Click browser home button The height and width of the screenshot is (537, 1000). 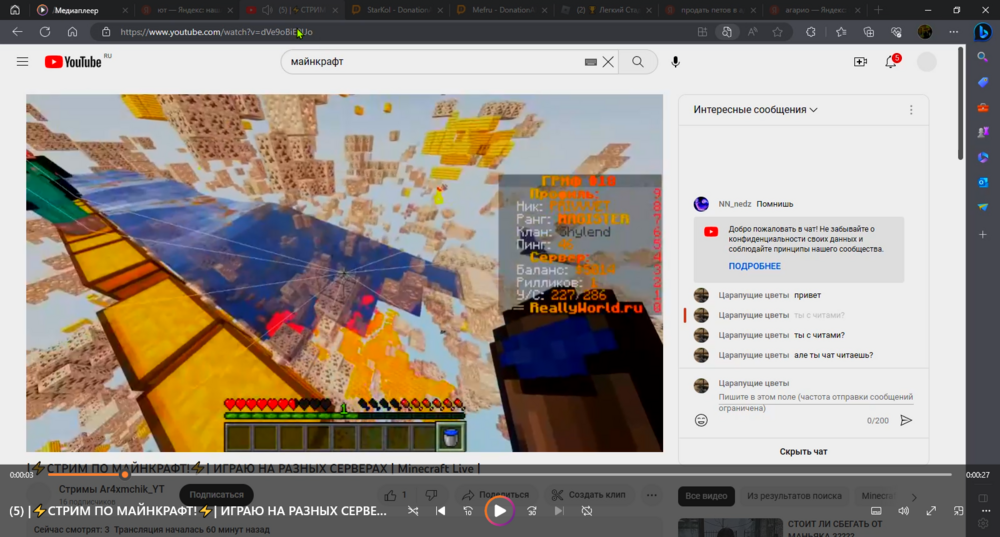(x=72, y=32)
